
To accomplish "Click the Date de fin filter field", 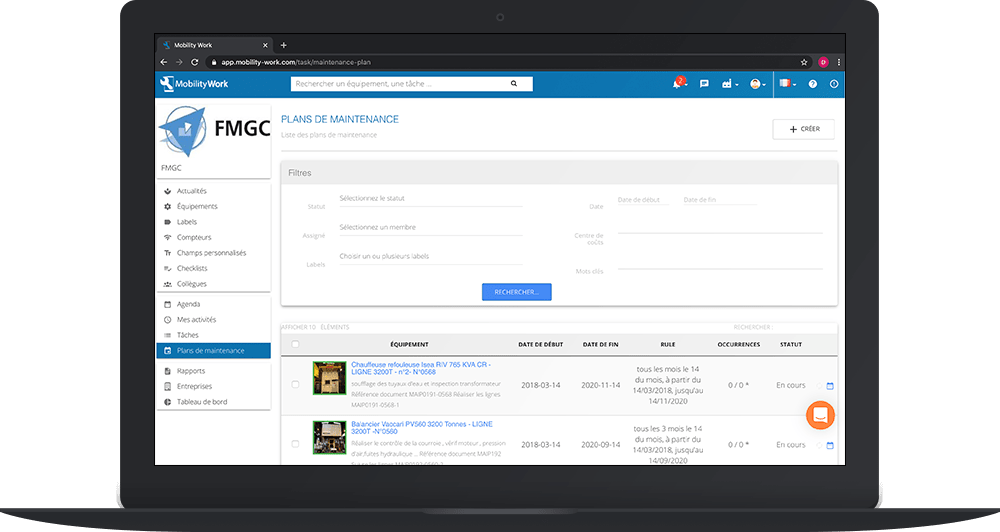I will coord(719,200).
